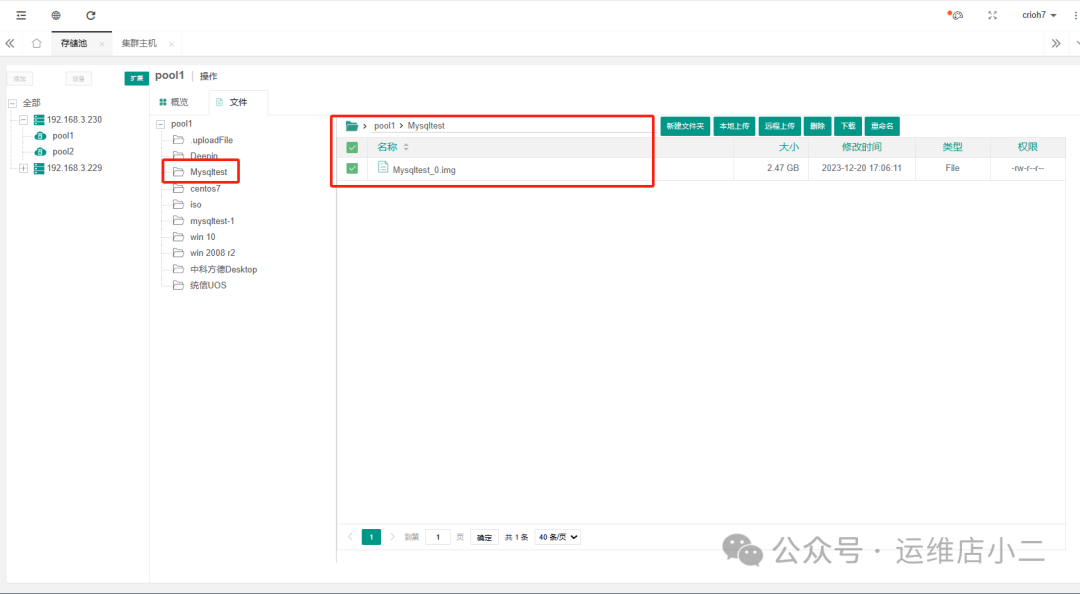Open the 操作 menu next to pool1
The width and height of the screenshot is (1080, 594).
(x=209, y=76)
